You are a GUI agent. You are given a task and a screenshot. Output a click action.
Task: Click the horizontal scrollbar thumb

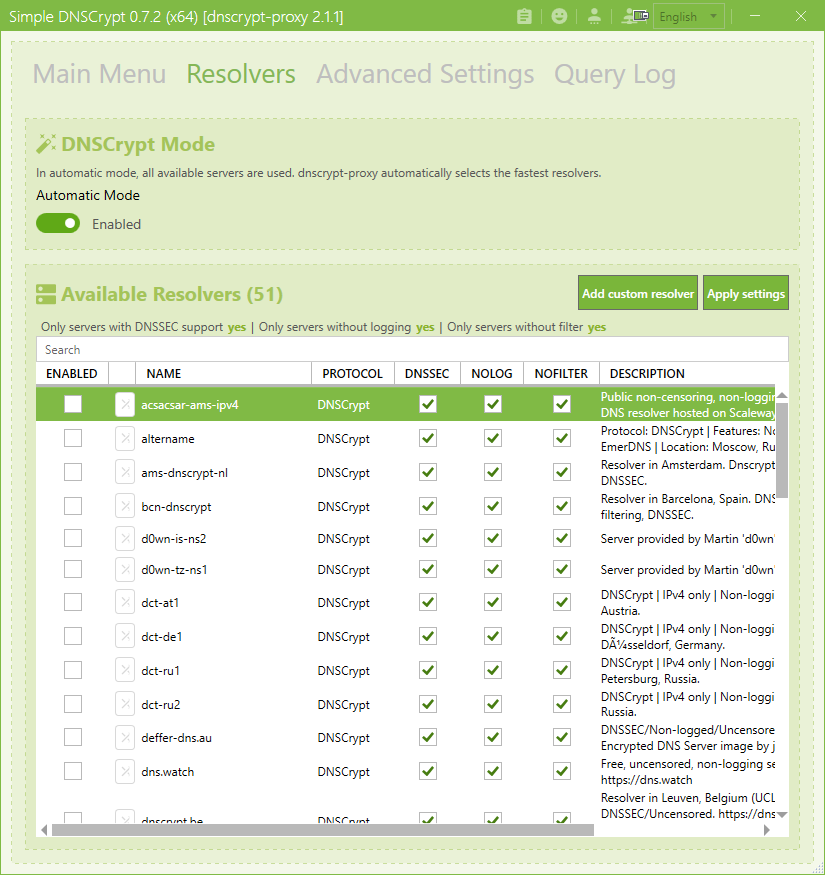coord(323,830)
